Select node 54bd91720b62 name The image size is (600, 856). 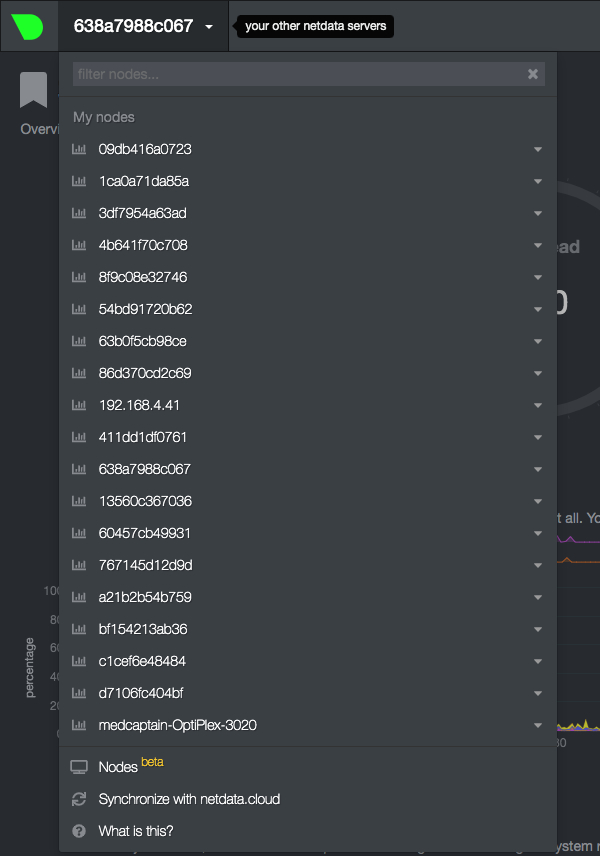click(x=145, y=309)
